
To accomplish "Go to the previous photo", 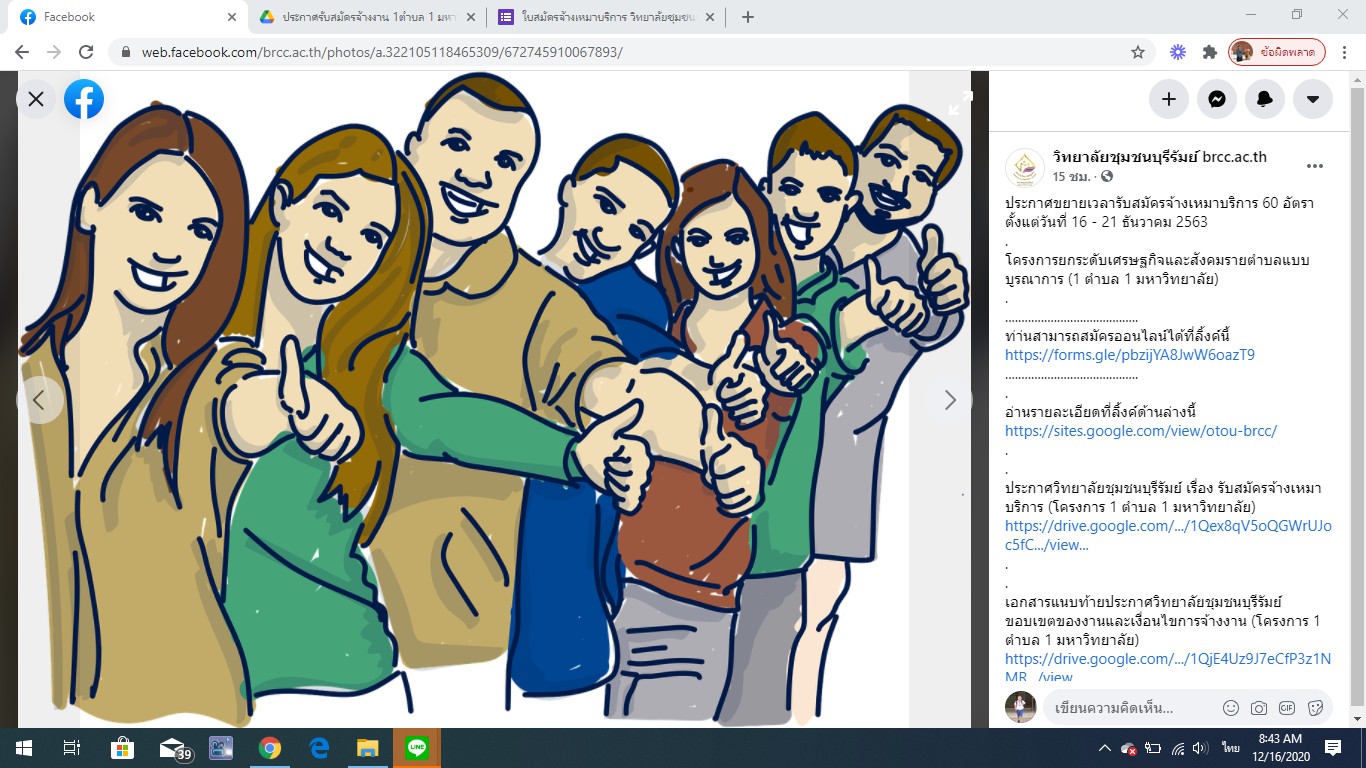I will [x=39, y=400].
